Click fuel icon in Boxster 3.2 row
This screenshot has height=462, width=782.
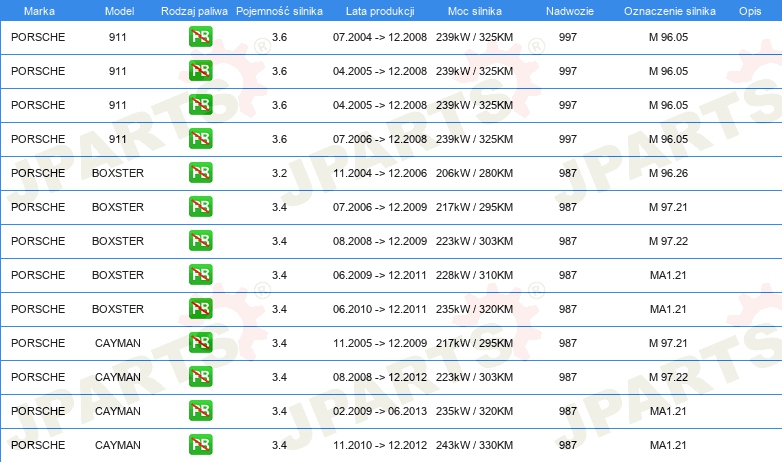(x=200, y=172)
